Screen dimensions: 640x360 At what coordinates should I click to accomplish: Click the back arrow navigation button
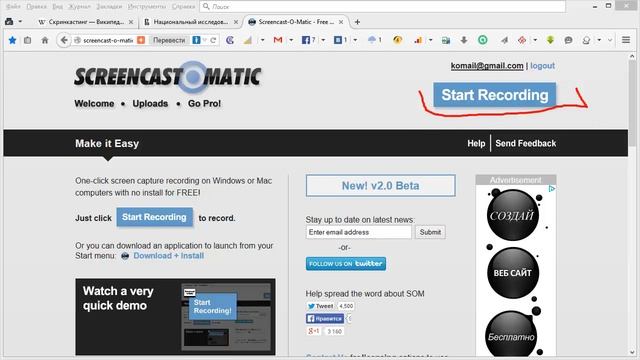click(x=64, y=40)
